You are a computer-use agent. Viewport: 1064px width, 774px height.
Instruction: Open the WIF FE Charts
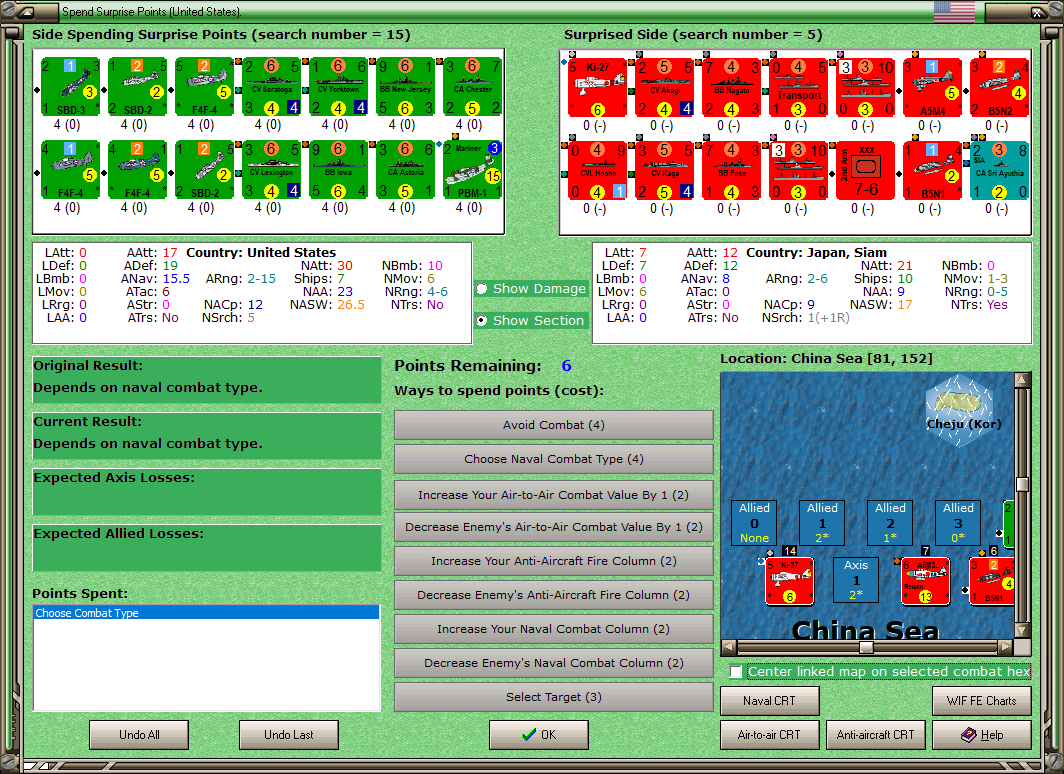point(982,701)
